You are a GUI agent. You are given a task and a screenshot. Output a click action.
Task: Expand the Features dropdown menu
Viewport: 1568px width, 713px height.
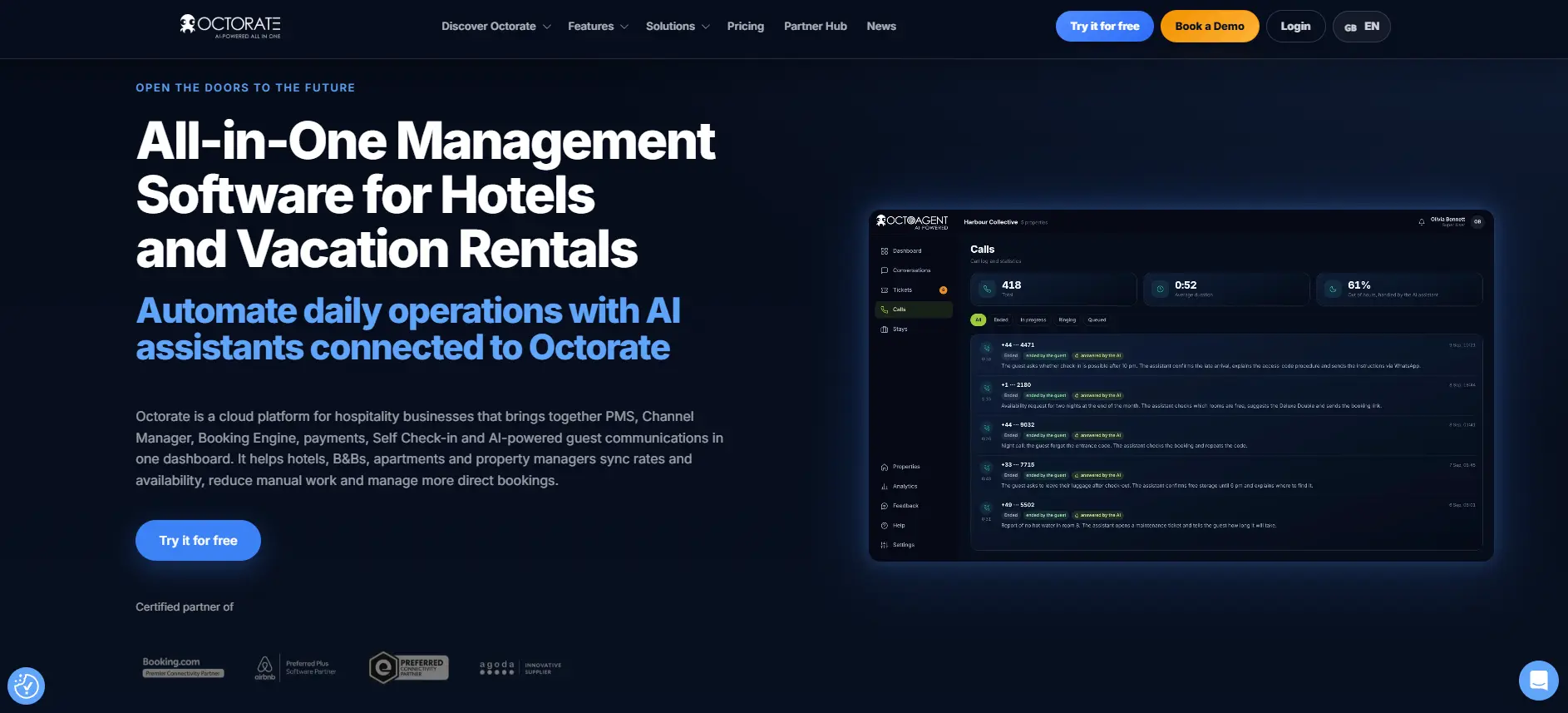click(x=598, y=27)
